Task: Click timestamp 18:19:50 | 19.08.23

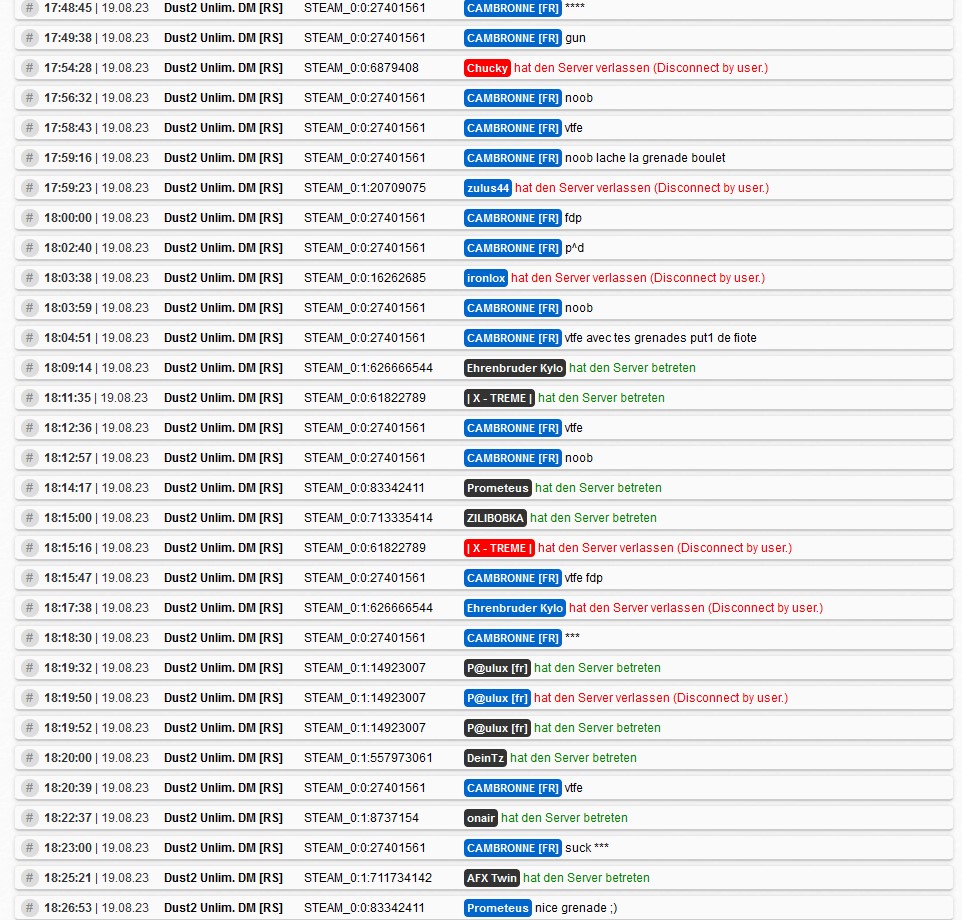Action: click(96, 699)
